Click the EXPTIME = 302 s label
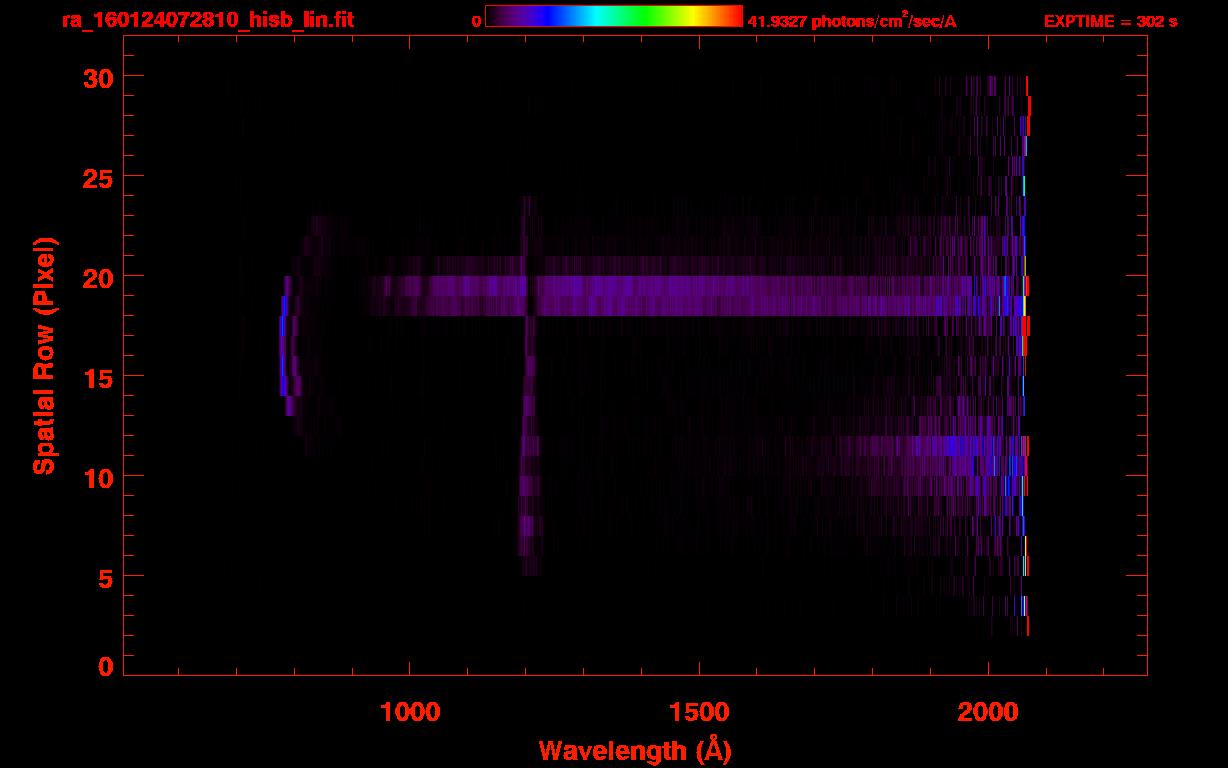1228x768 pixels. 1110,21
